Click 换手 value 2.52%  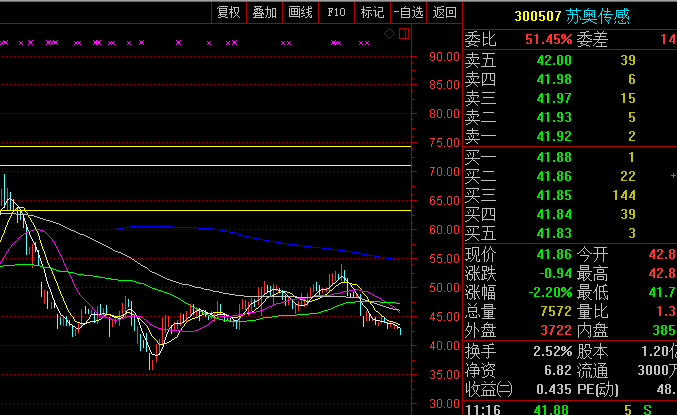[x=553, y=352]
